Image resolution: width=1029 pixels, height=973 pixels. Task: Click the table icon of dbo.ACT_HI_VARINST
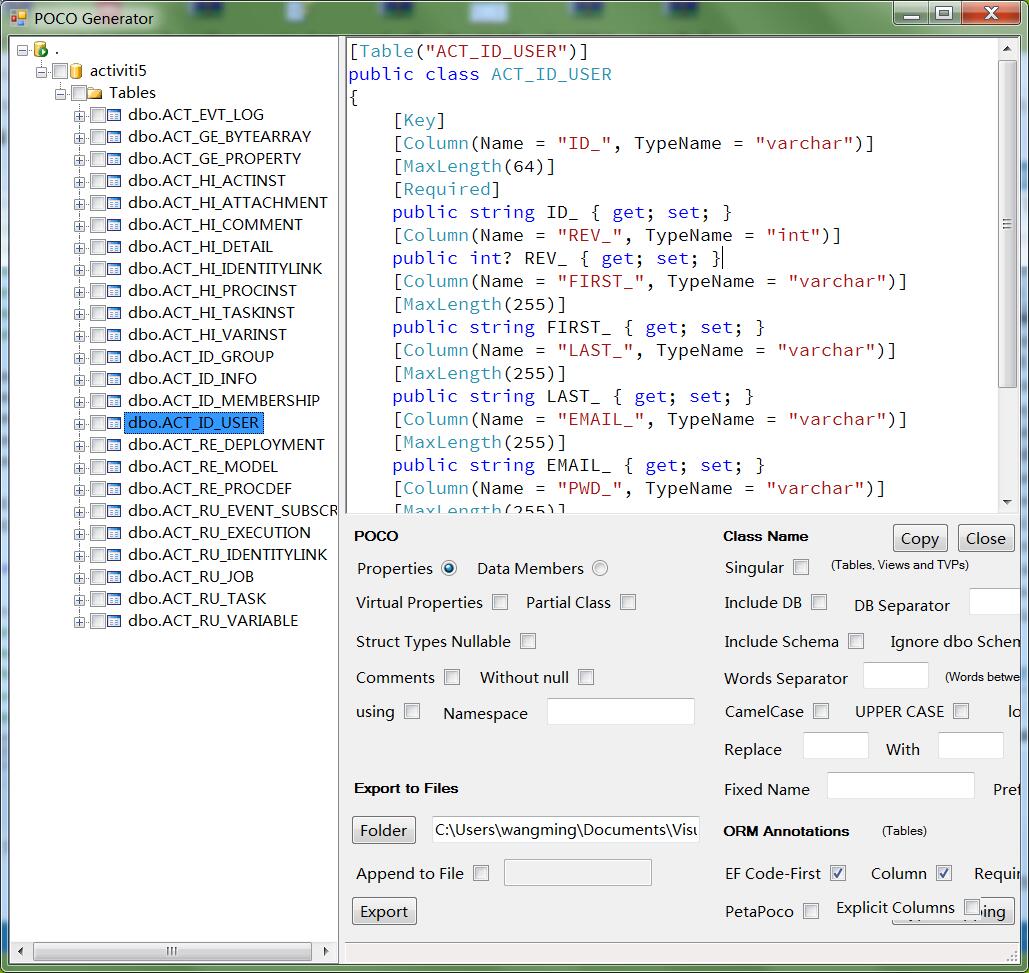point(114,335)
